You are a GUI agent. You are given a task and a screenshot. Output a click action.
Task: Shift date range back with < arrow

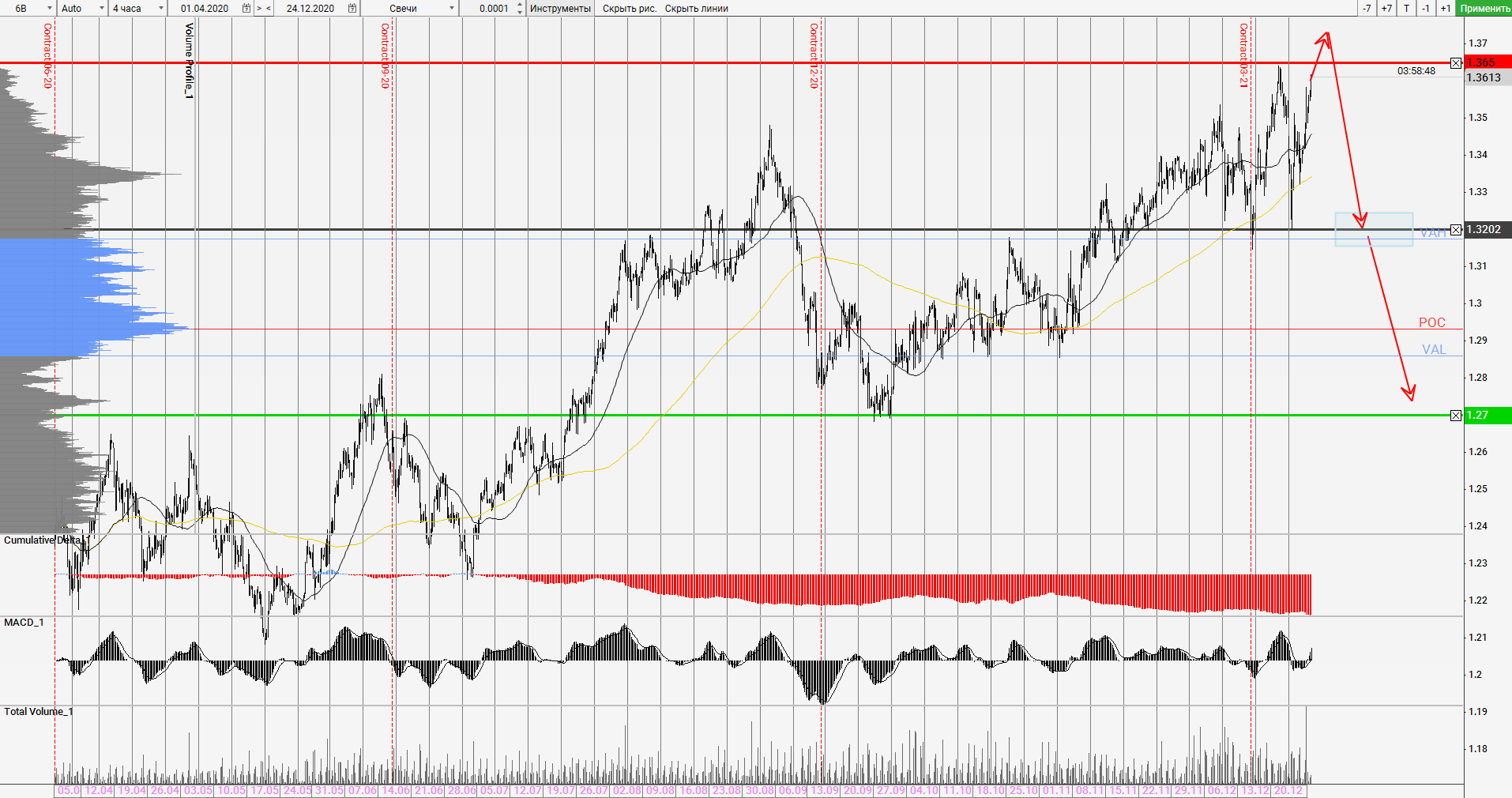point(269,8)
